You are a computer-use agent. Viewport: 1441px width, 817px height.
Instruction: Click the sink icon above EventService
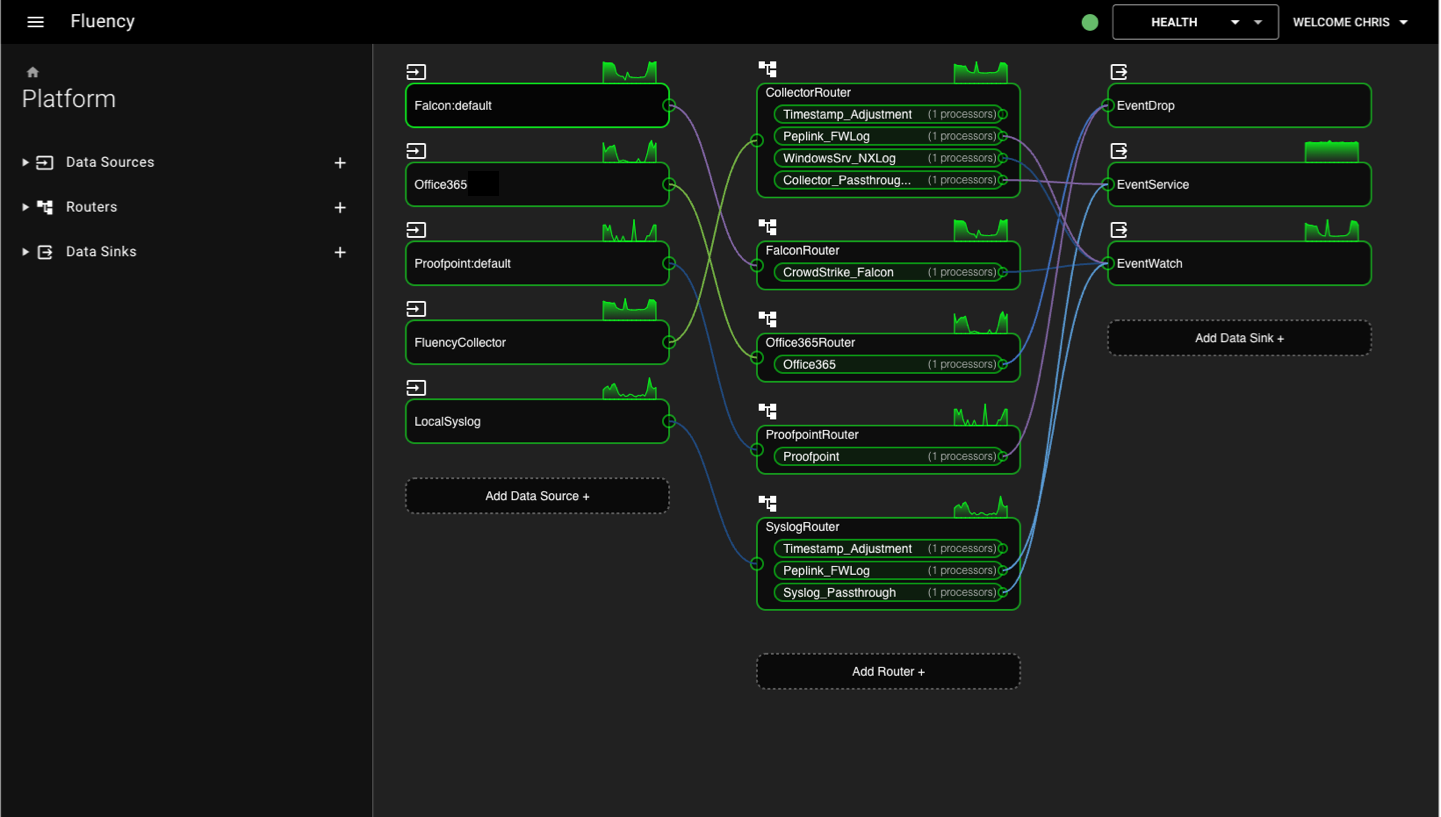click(x=1119, y=151)
